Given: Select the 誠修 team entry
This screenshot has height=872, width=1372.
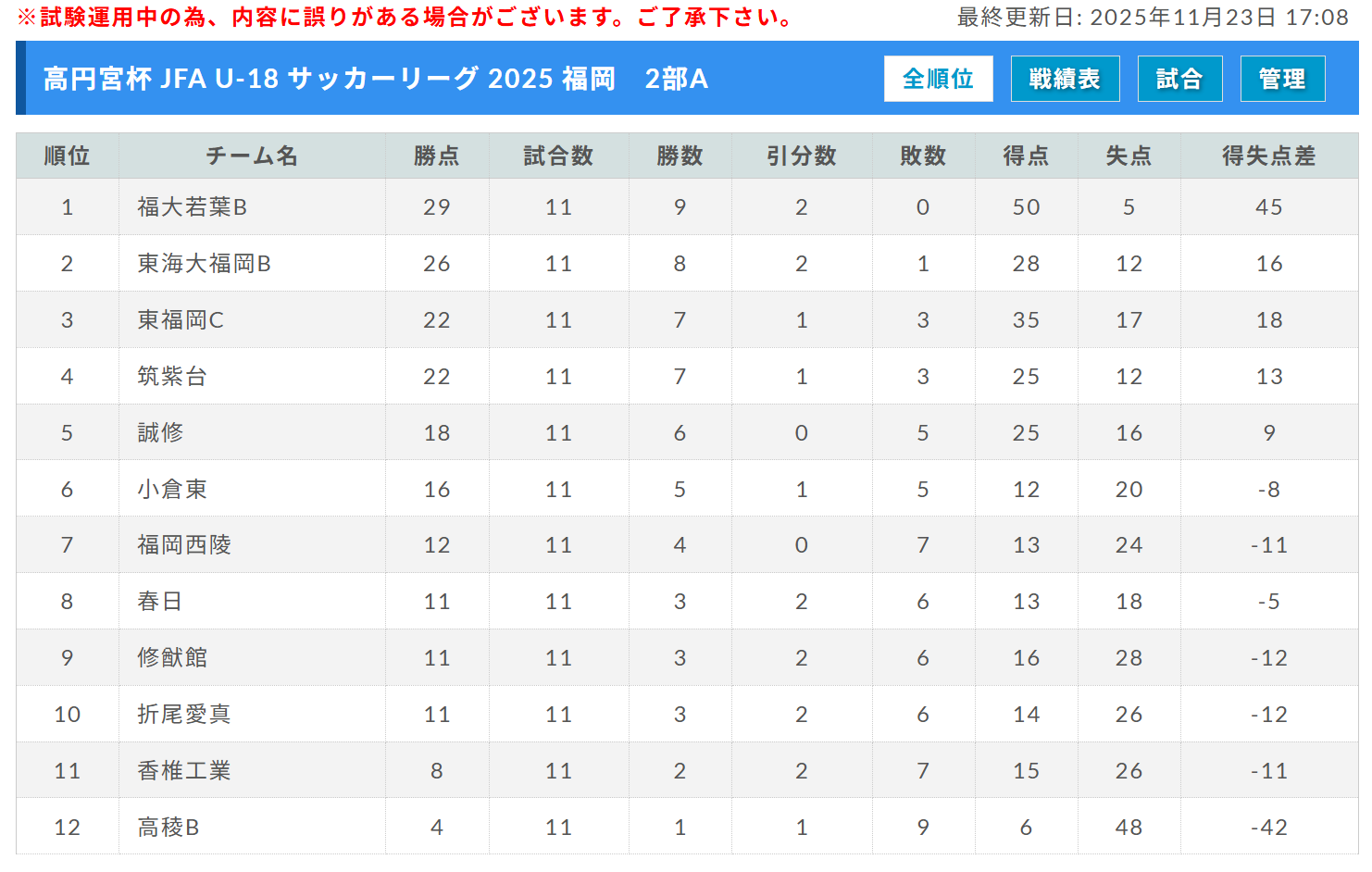Looking at the screenshot, I should click(x=160, y=432).
